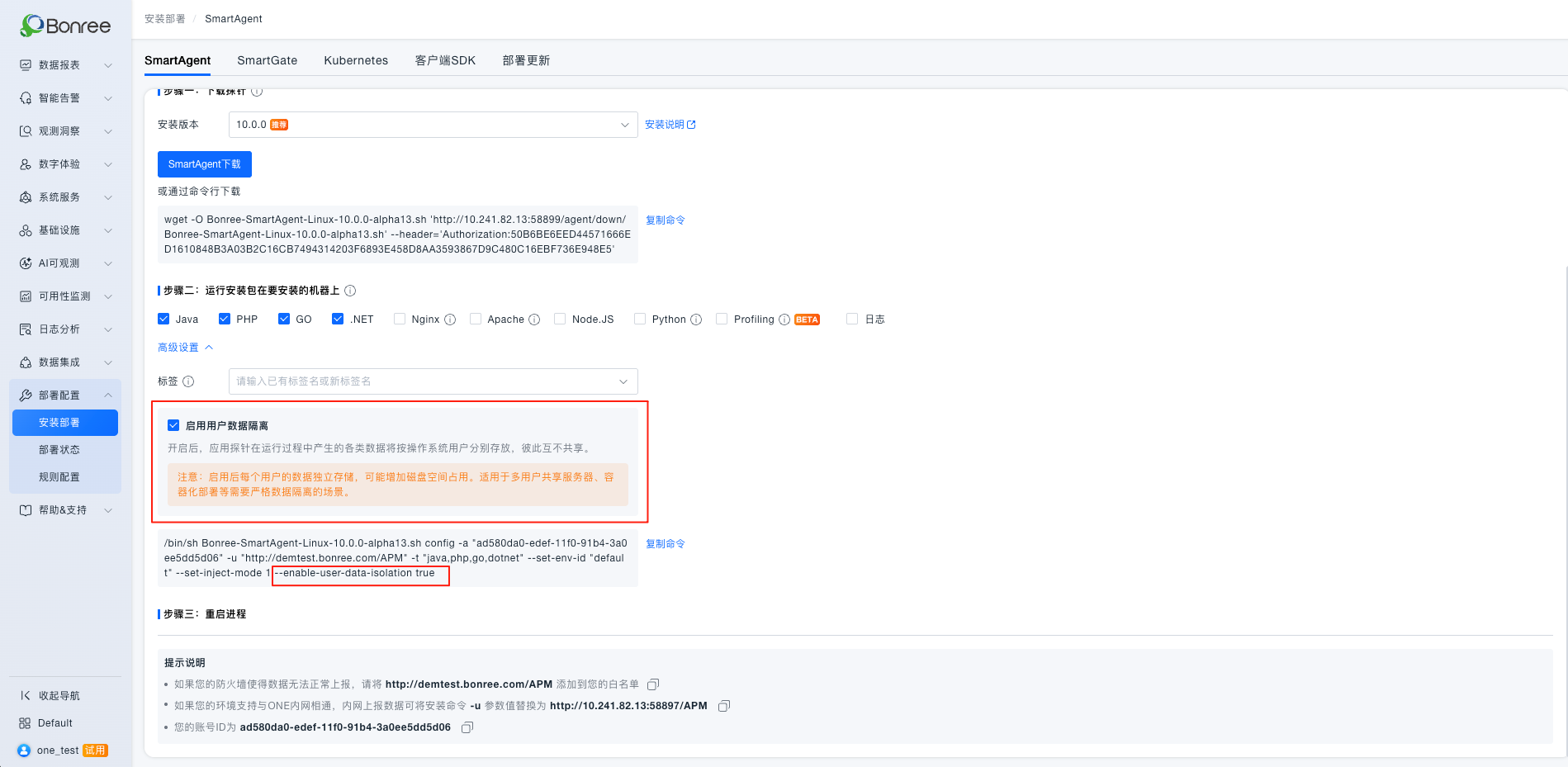Select the SmartAgent tab
This screenshot has width=1568, height=767.
click(x=178, y=60)
